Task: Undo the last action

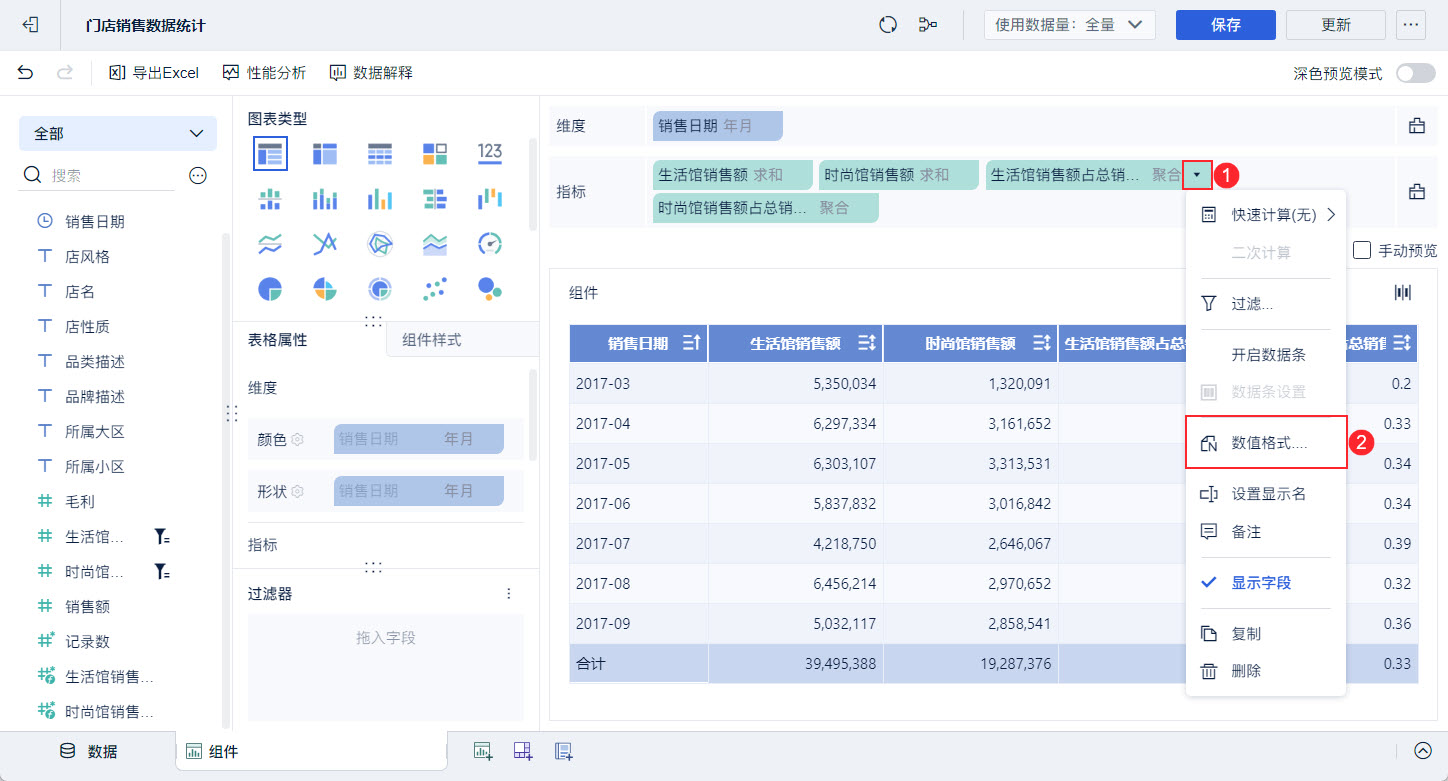Action: tap(25, 72)
